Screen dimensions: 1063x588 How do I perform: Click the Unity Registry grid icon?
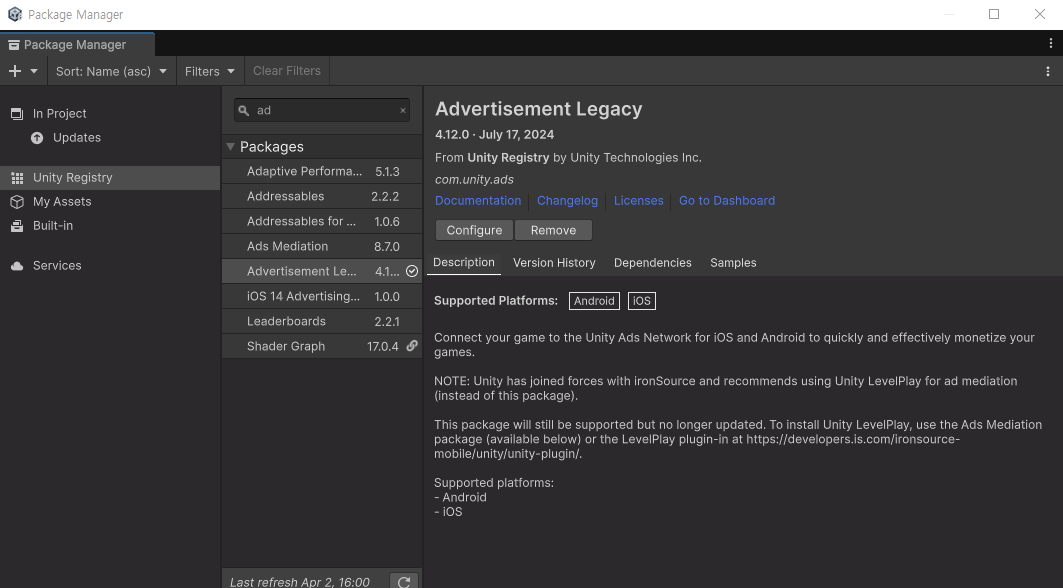click(x=17, y=178)
